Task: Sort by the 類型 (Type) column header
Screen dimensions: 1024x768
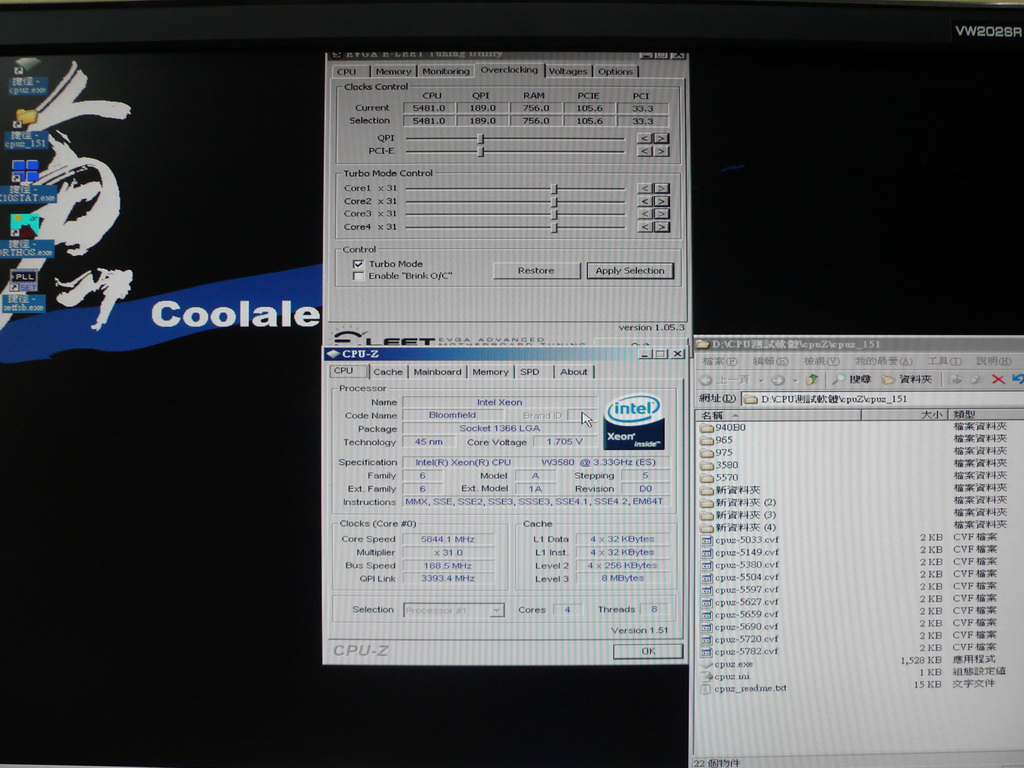Action: pos(985,415)
